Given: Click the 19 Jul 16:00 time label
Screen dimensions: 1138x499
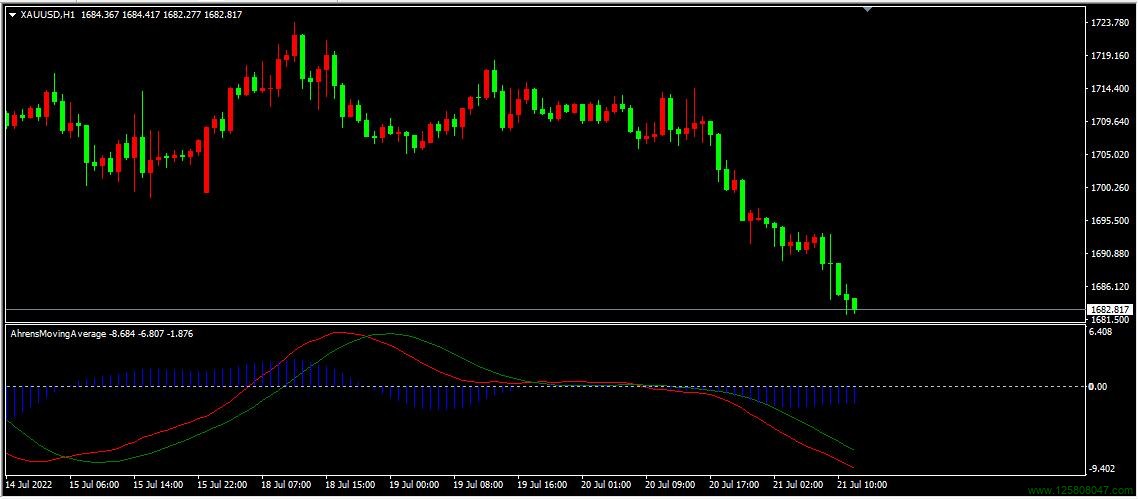Looking at the screenshot, I should tap(541, 484).
